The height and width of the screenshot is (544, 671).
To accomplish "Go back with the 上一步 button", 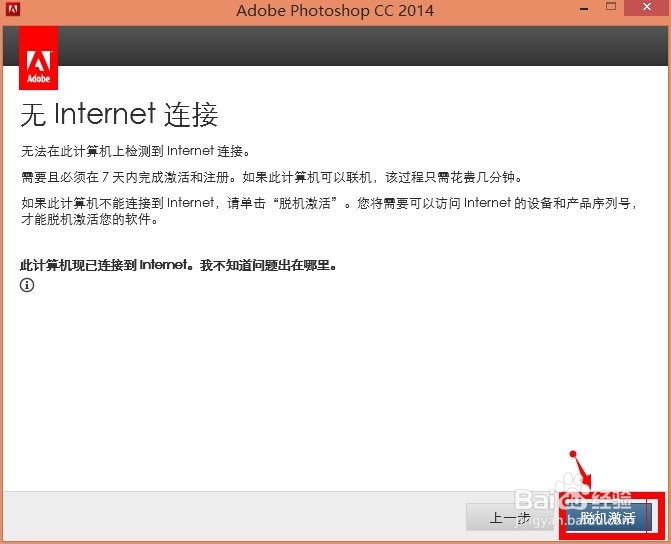I will click(x=511, y=517).
